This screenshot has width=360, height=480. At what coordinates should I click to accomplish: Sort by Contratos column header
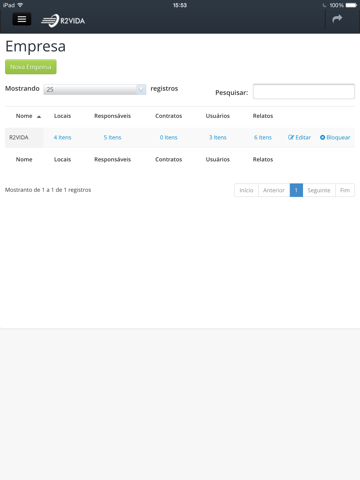[168, 116]
